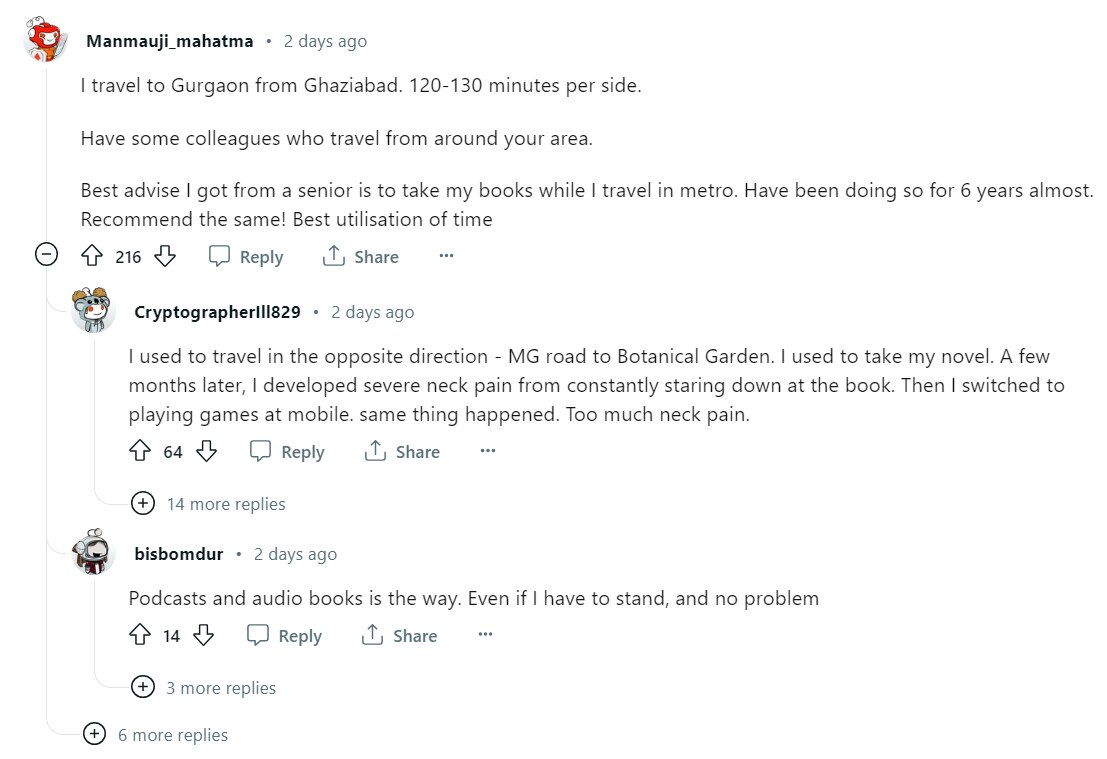Downvote CryptographerIll829's comment
This screenshot has width=1107, height=759.
pyautogui.click(x=207, y=452)
